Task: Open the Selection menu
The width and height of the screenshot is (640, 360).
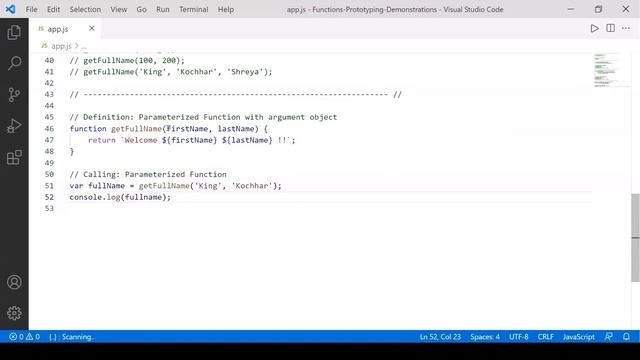Action: [85, 9]
